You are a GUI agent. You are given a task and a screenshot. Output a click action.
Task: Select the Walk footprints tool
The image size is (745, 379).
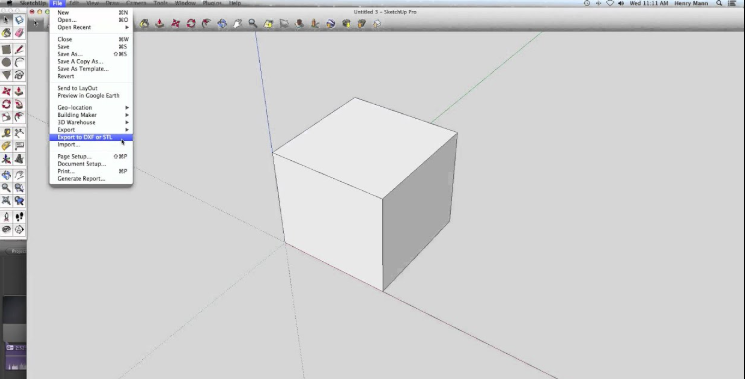coord(19,217)
